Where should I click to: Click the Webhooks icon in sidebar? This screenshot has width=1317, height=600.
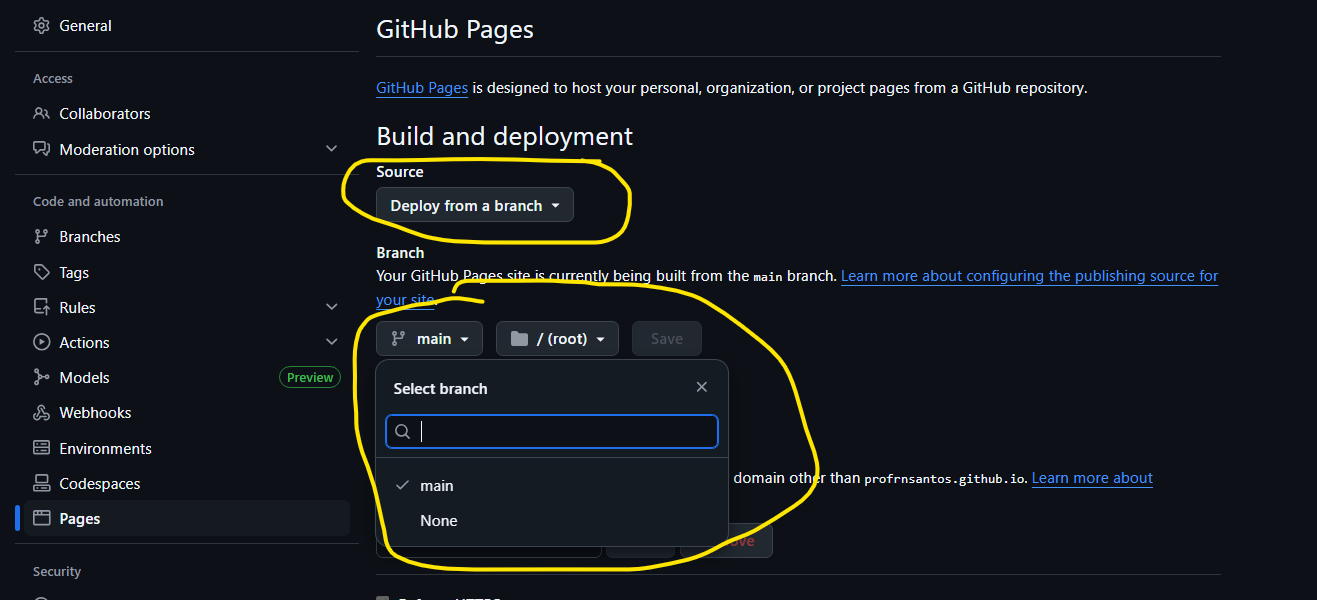pos(41,413)
